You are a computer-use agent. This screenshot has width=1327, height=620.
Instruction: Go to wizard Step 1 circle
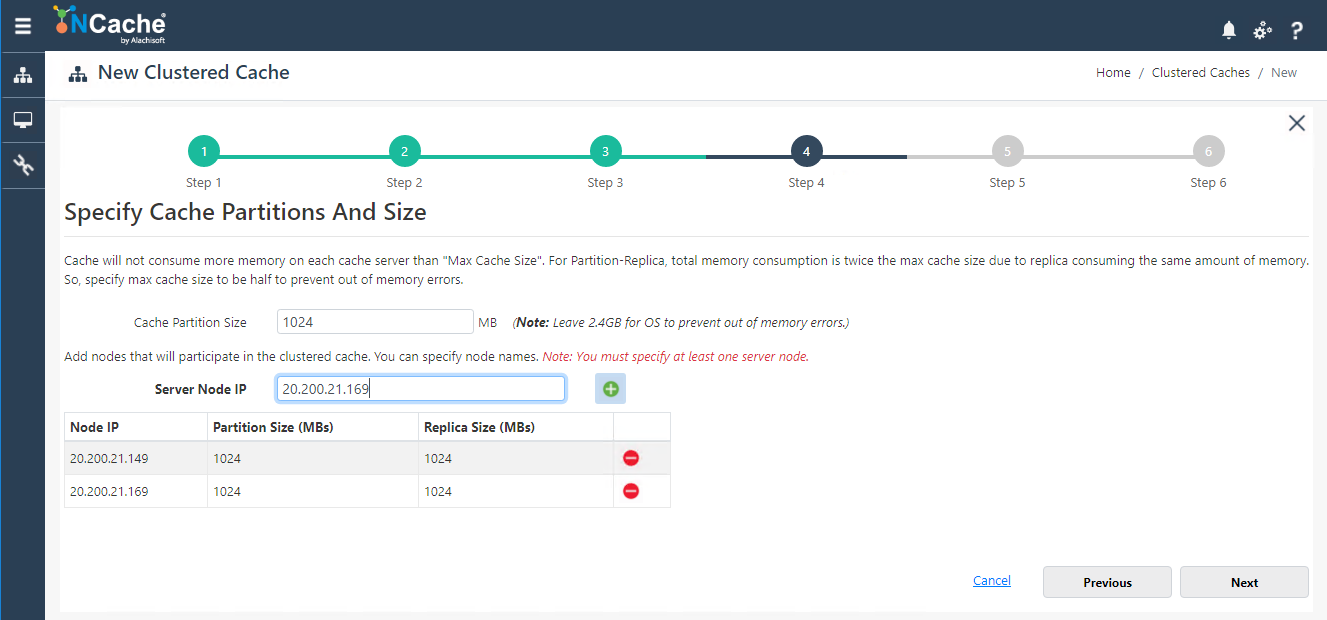pyautogui.click(x=204, y=152)
